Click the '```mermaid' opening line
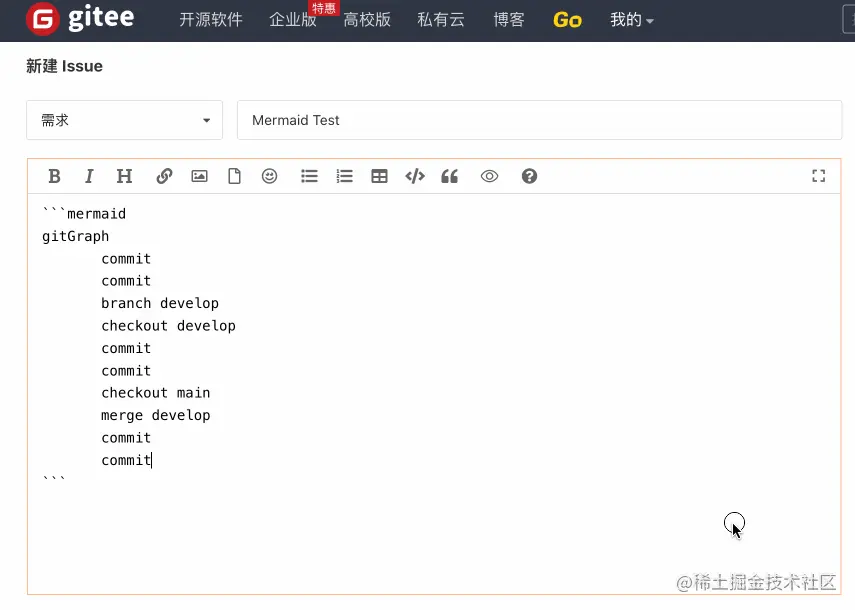Viewport: 855px width, 610px height. pos(84,213)
